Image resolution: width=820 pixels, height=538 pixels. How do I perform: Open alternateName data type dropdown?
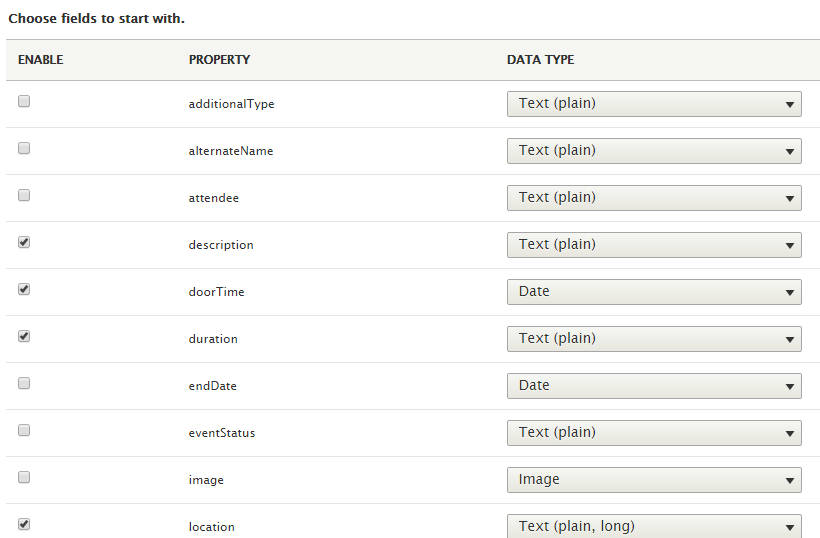654,150
